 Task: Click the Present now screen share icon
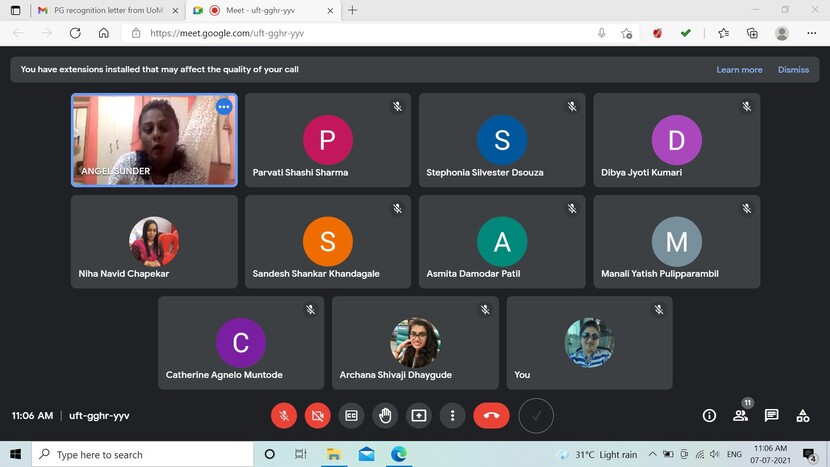[x=419, y=415]
